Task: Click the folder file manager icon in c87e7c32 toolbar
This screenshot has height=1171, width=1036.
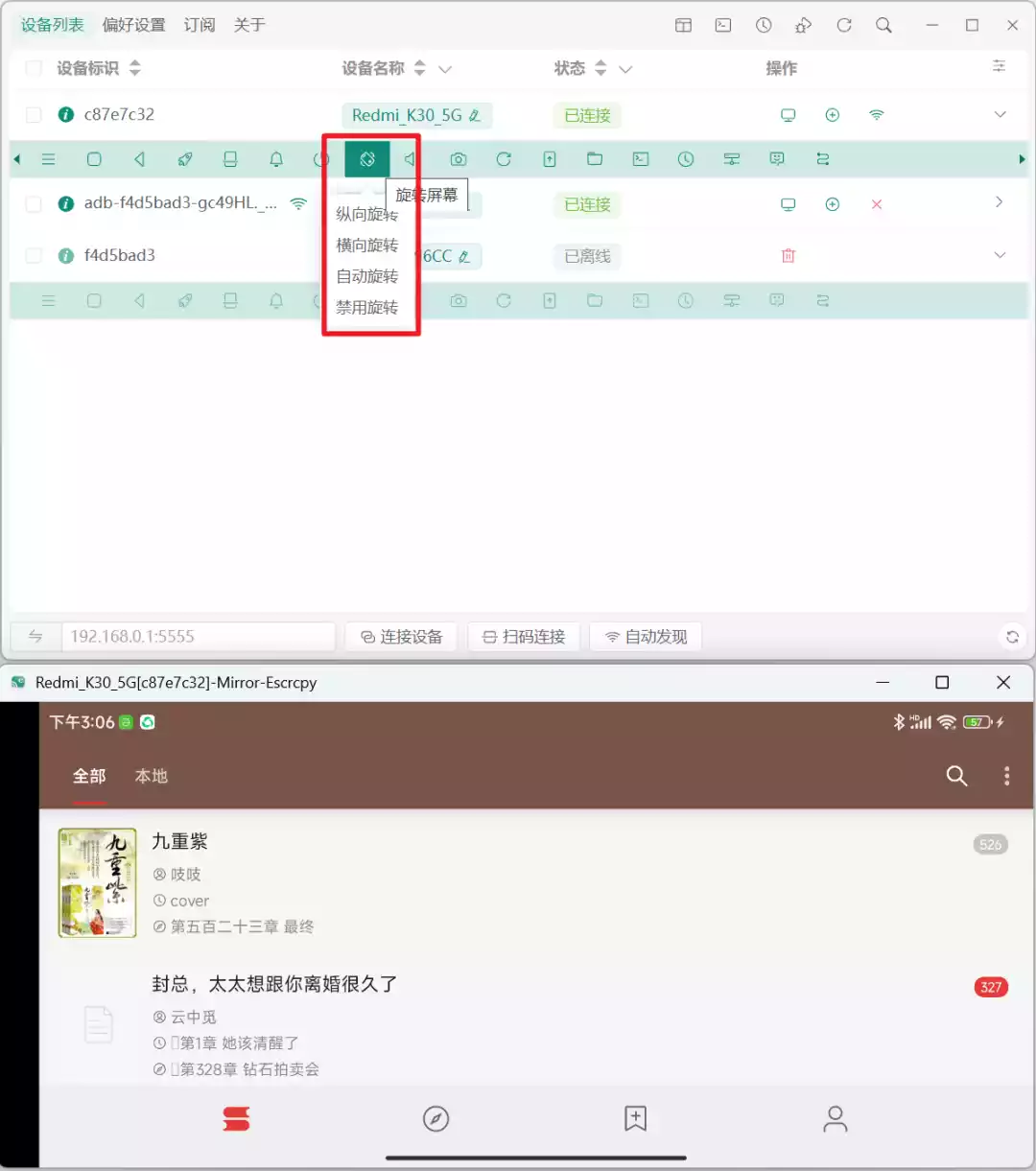Action: coord(595,159)
